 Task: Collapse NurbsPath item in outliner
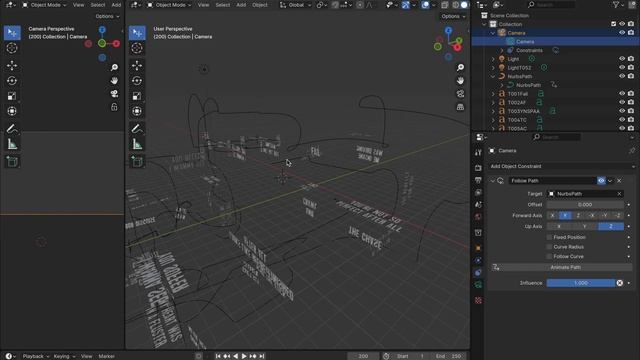(x=493, y=76)
